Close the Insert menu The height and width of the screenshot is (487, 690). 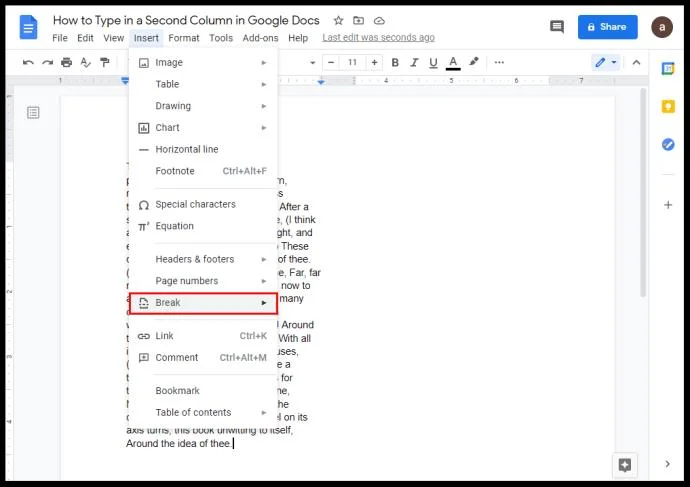[146, 38]
